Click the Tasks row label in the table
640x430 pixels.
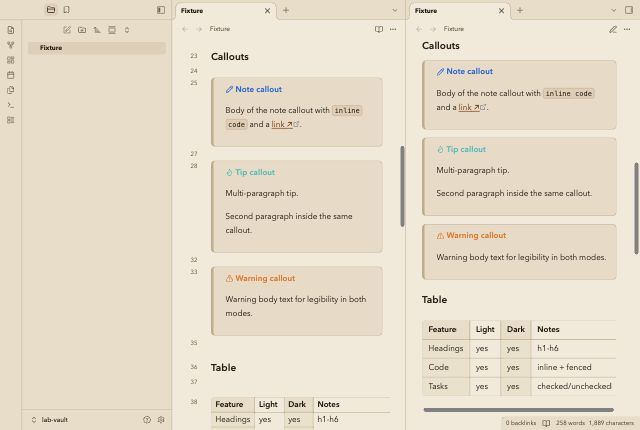438,386
